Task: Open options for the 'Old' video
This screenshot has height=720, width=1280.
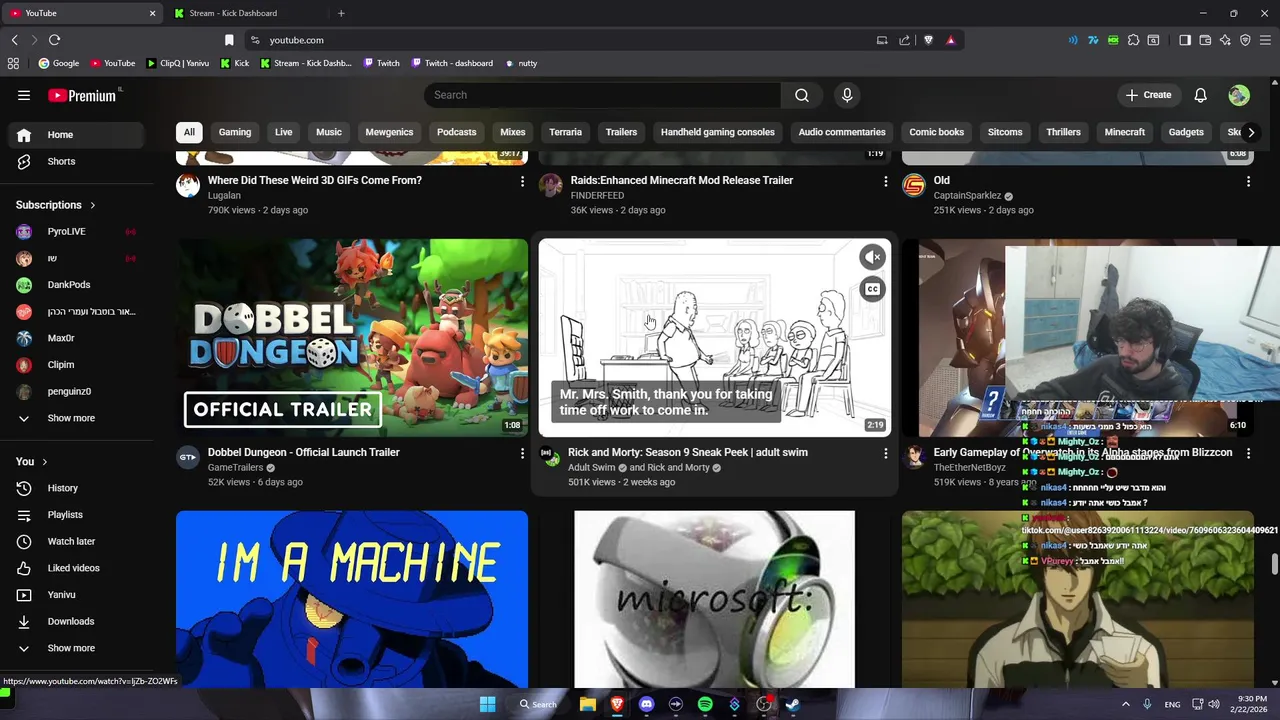Action: [x=1248, y=181]
